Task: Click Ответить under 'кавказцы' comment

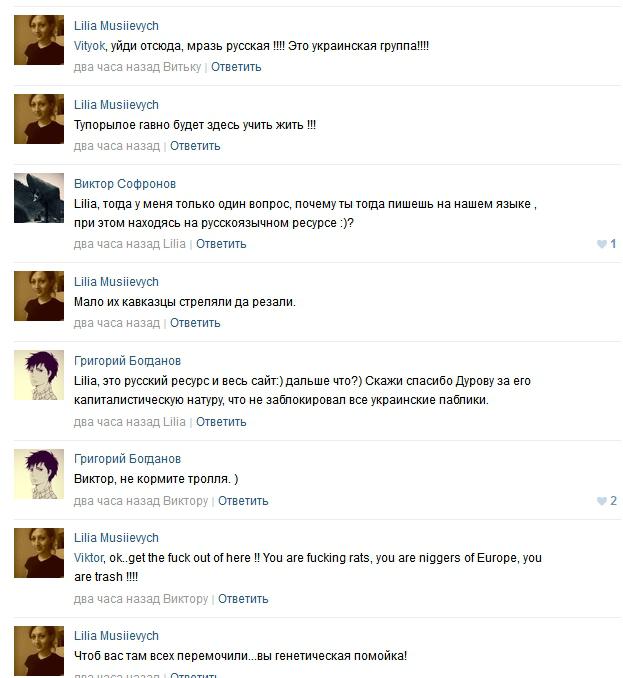Action: click(x=195, y=323)
